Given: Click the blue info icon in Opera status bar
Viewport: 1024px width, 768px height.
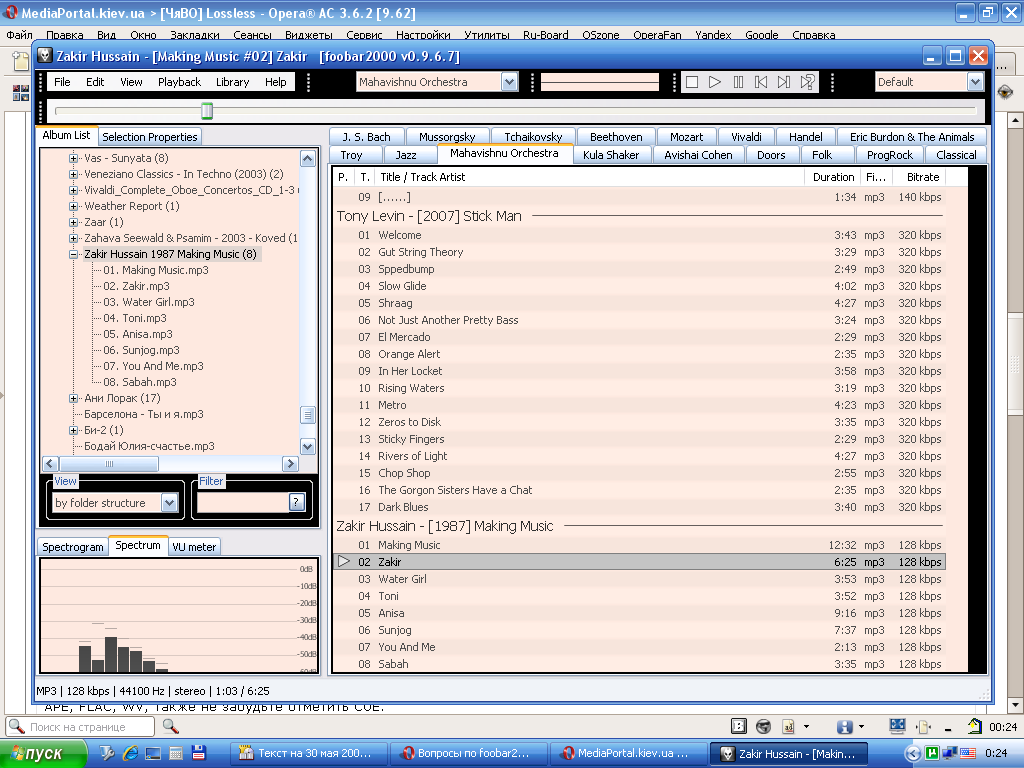Looking at the screenshot, I should click(x=844, y=726).
